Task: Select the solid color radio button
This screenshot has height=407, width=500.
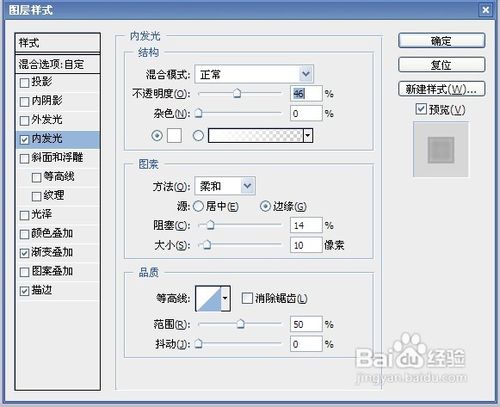Action: (x=157, y=135)
